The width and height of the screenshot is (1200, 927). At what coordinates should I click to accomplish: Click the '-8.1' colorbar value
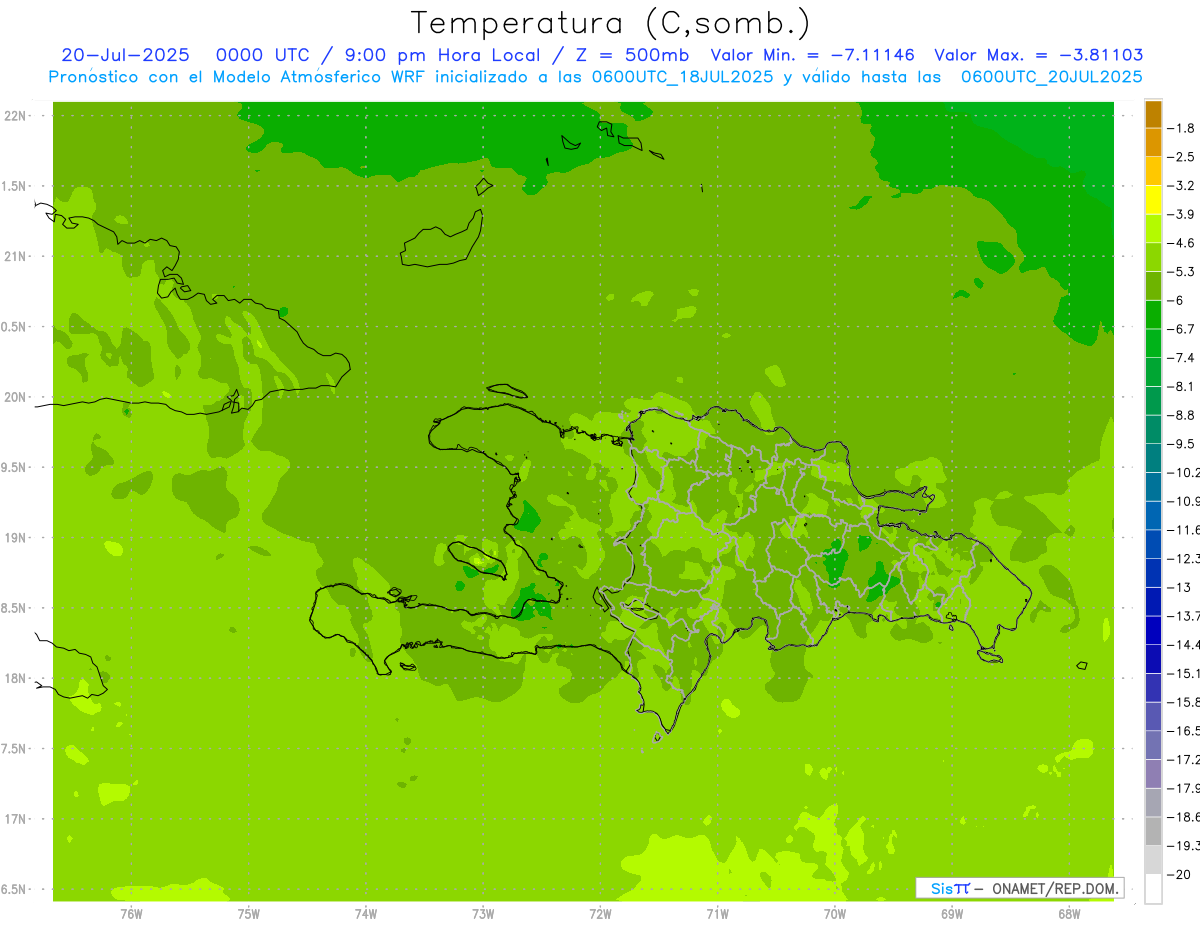(1182, 386)
